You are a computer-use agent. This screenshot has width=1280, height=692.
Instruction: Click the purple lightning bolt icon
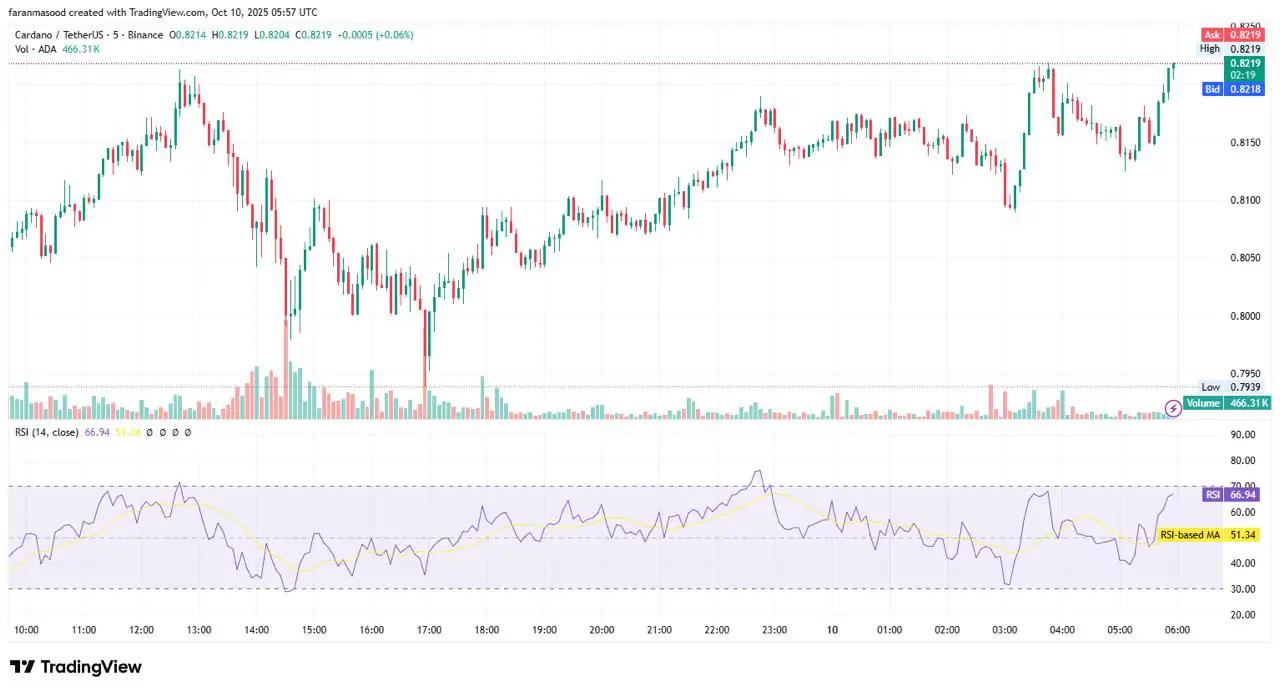[x=1174, y=408]
